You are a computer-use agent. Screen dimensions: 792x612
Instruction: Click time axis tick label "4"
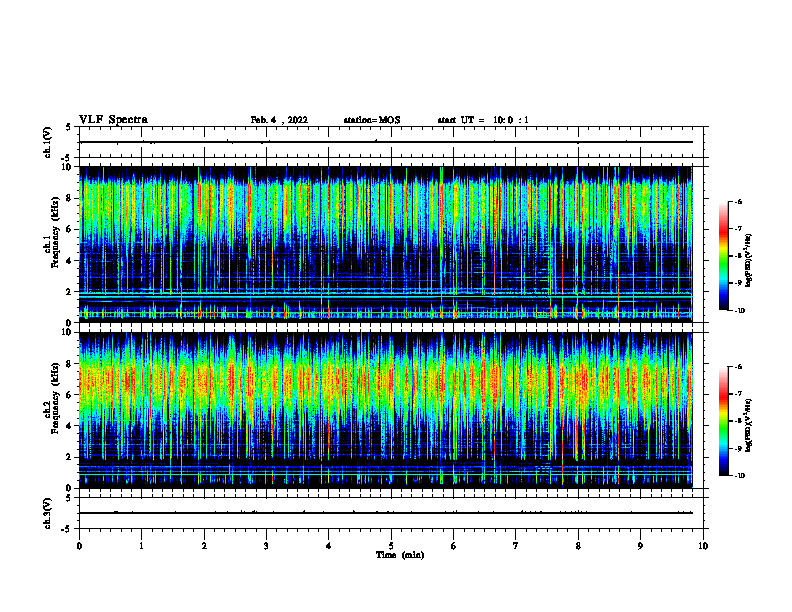(x=329, y=546)
